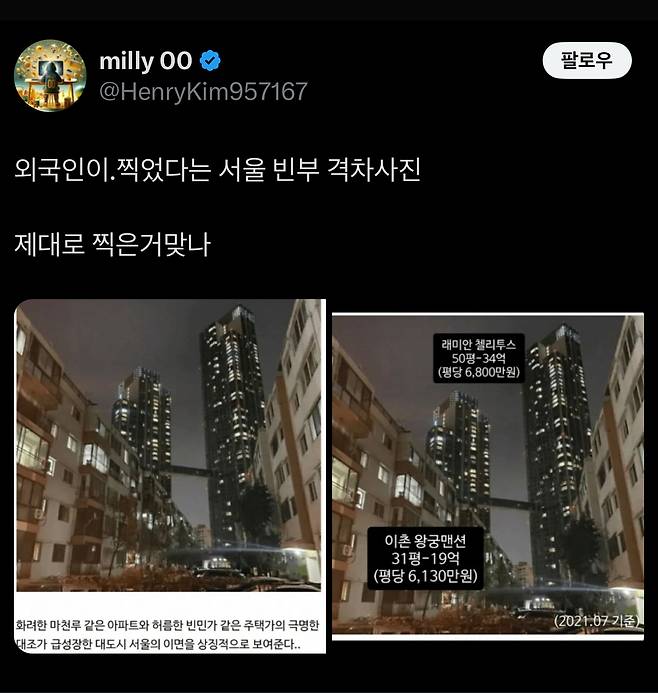Viewport: 658px width, 693px height.
Task: Open the right annotated photo with price labels
Action: [x=488, y=476]
